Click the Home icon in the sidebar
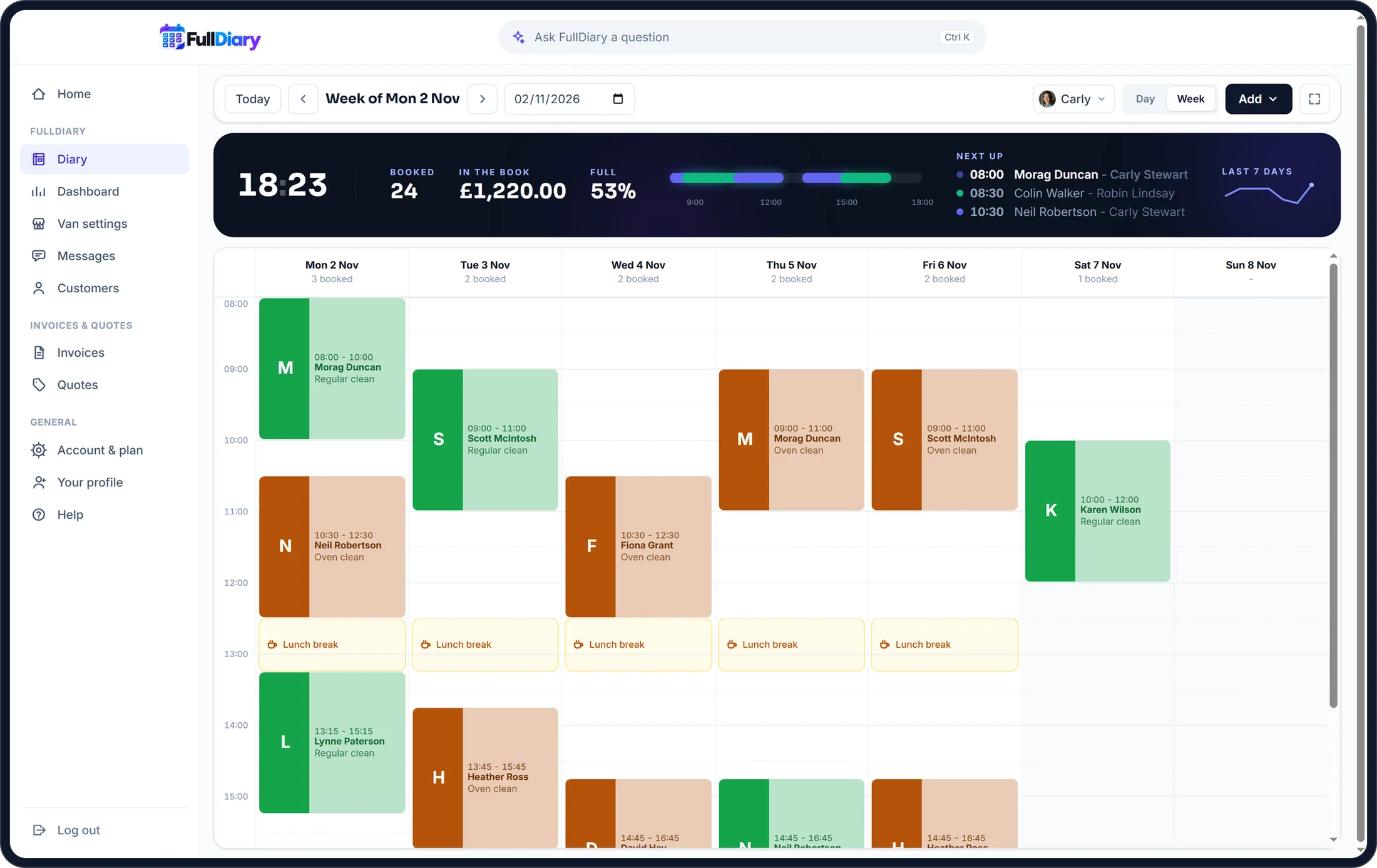1377x868 pixels. click(x=39, y=94)
